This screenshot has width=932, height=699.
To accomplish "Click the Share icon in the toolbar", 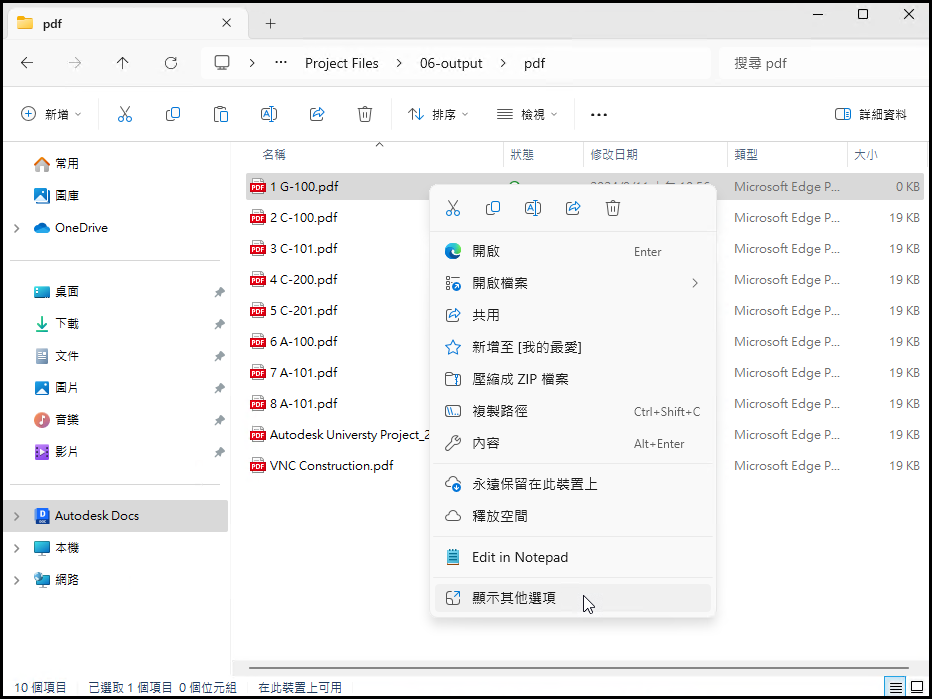I will tap(317, 114).
